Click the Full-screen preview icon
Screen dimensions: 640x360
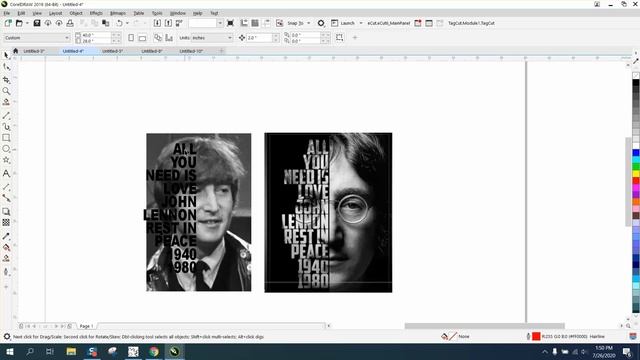pyautogui.click(x=230, y=23)
